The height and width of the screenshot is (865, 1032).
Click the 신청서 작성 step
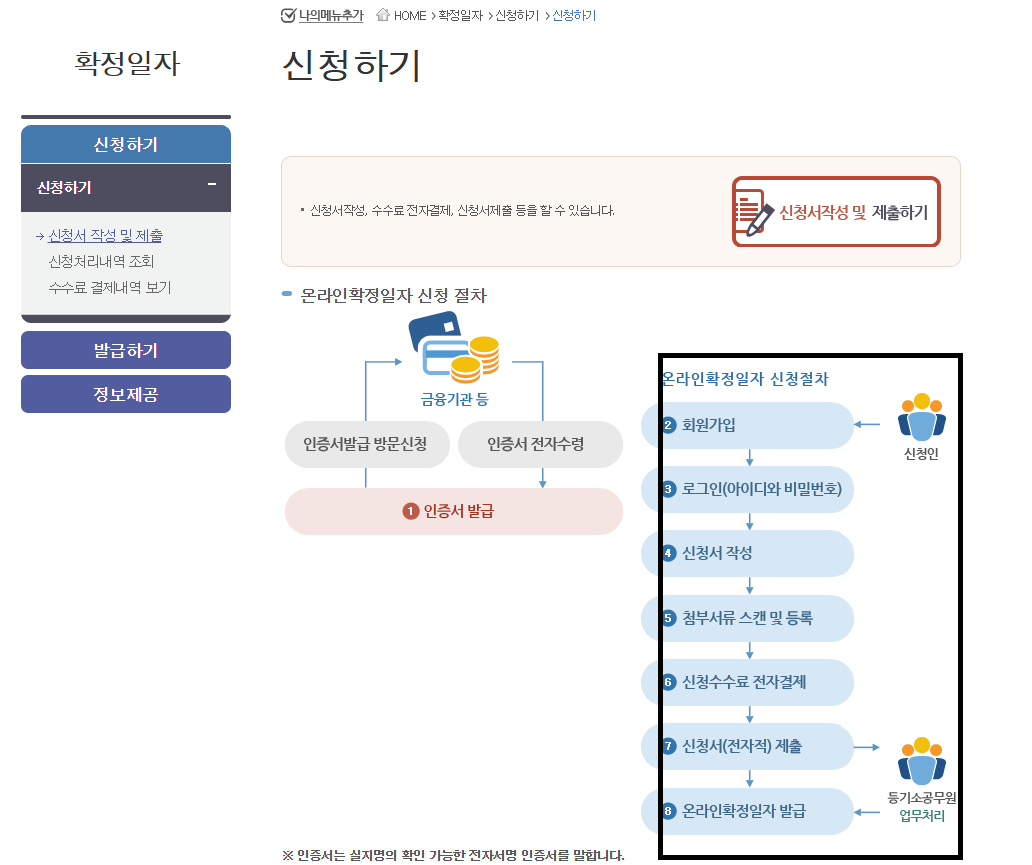[x=747, y=553]
